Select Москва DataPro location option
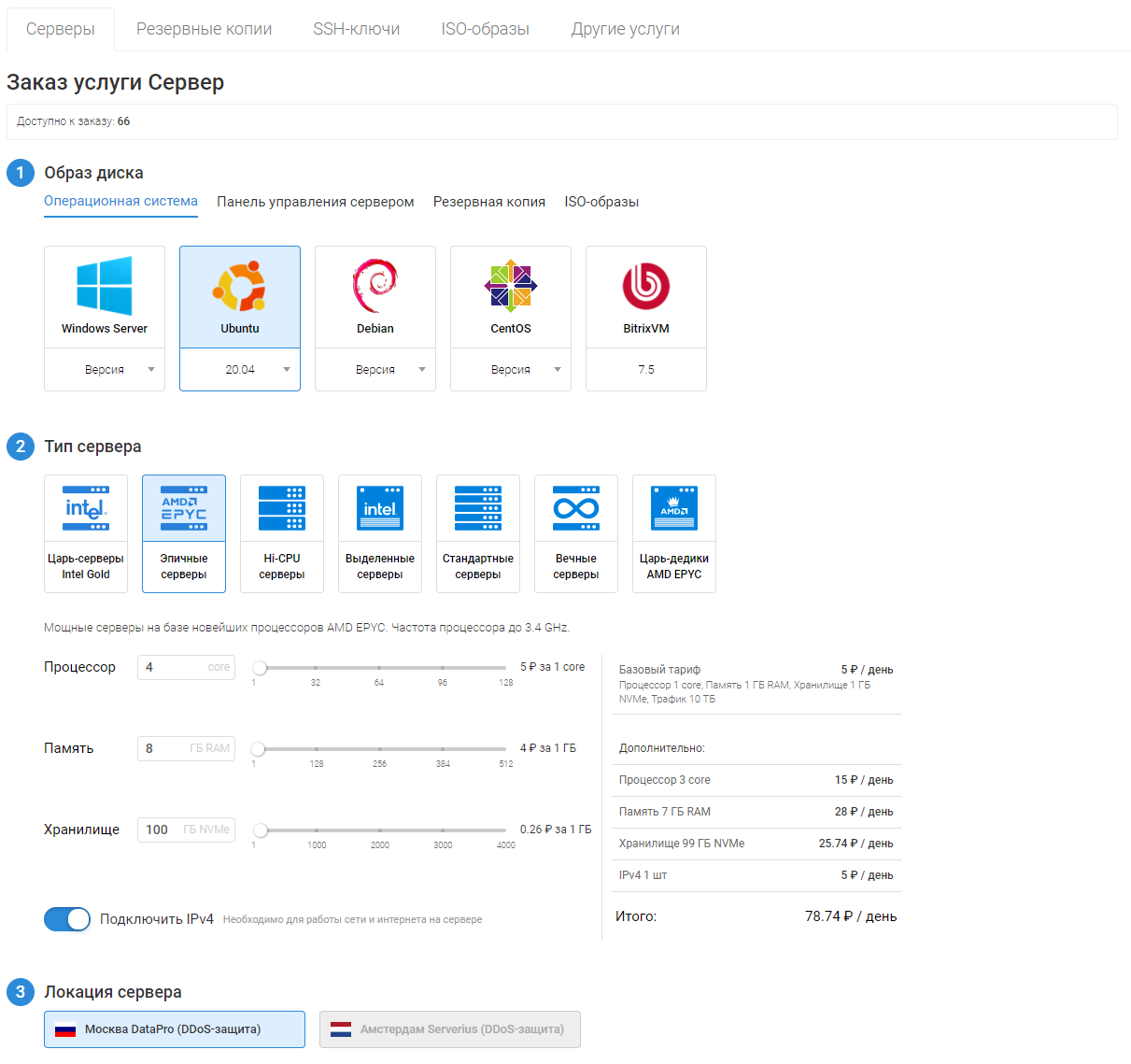The height and width of the screenshot is (1064, 1131). (x=175, y=1029)
